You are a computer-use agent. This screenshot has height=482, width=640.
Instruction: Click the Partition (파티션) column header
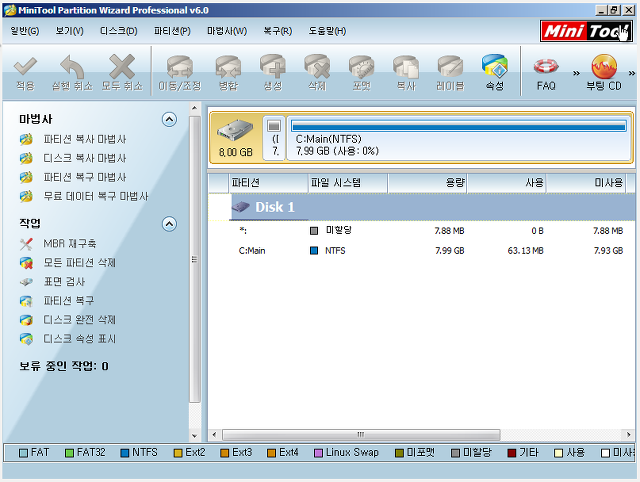(x=268, y=183)
